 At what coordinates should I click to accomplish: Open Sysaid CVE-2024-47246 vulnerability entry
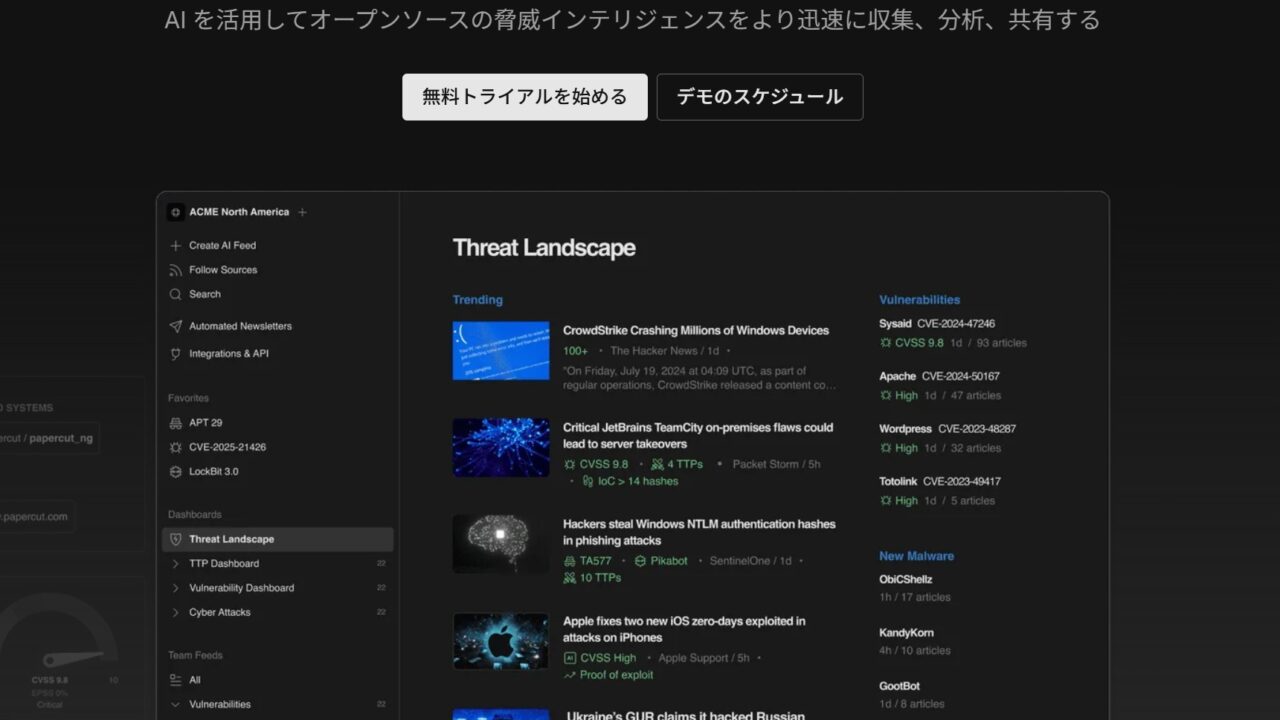click(x=936, y=324)
